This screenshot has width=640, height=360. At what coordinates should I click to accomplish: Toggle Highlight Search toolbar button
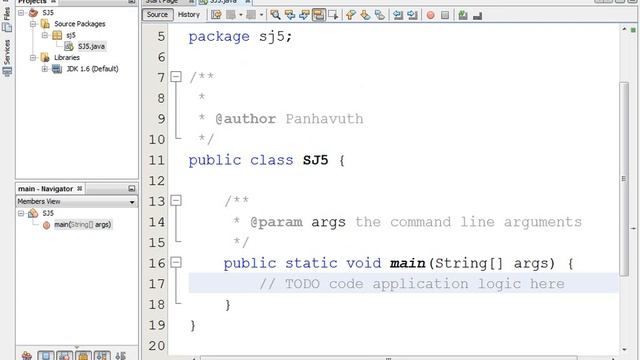(318, 15)
